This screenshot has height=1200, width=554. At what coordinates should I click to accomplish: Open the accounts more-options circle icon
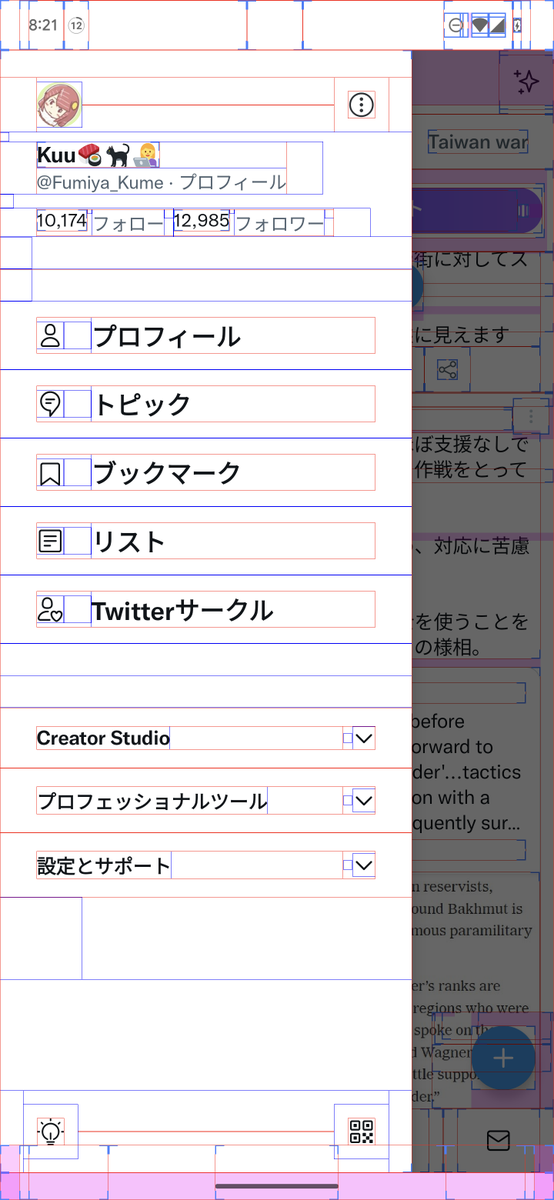(361, 104)
